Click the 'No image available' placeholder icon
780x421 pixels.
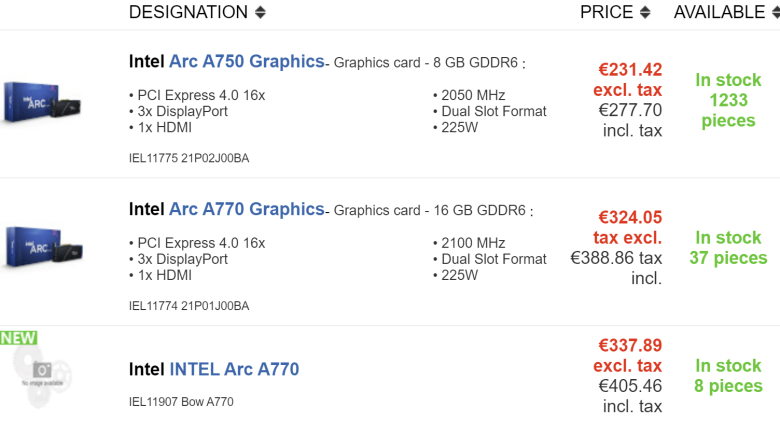[42, 373]
